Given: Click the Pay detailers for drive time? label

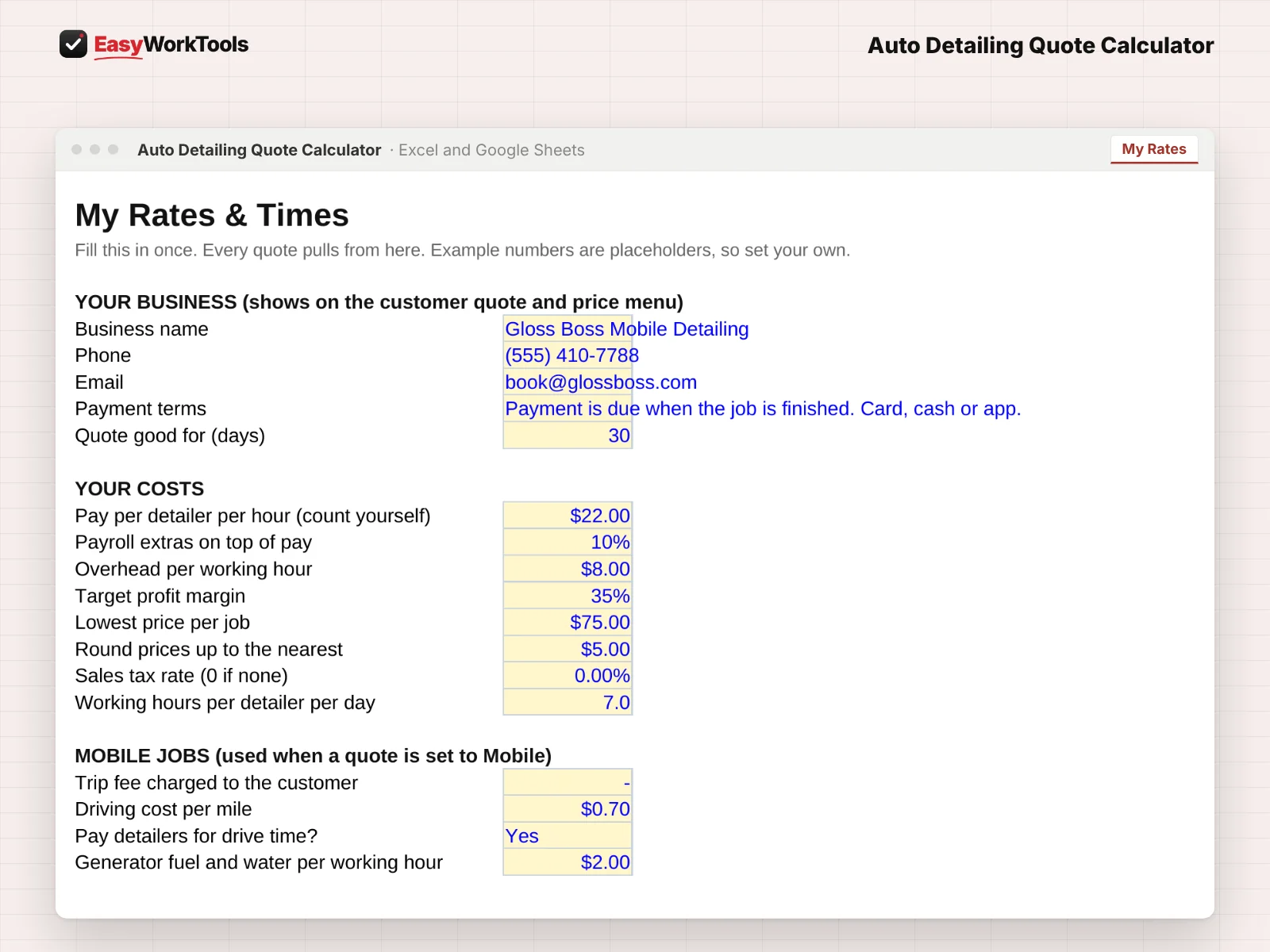Looking at the screenshot, I should (196, 835).
